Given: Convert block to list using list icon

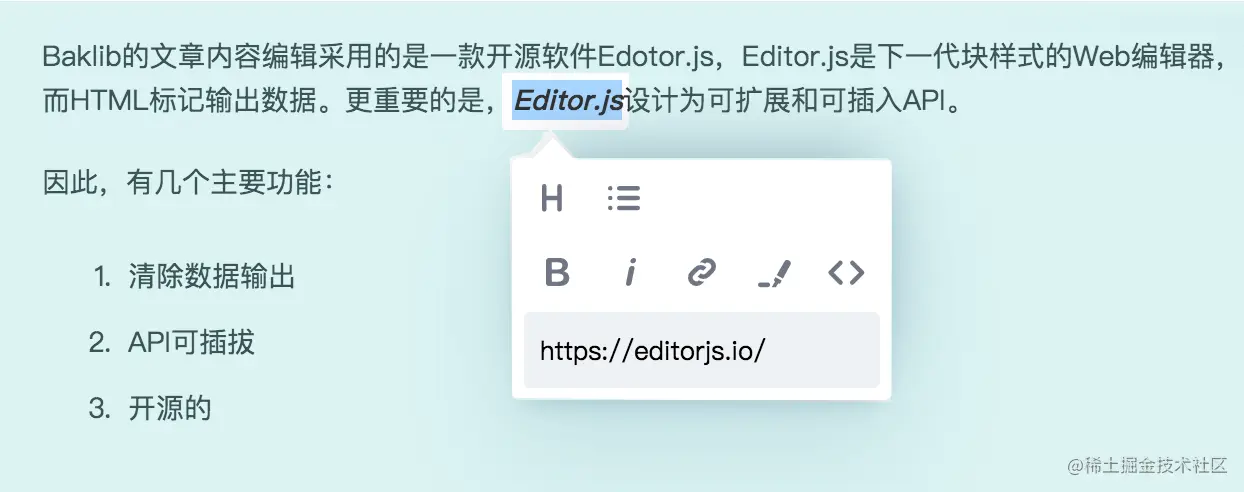Looking at the screenshot, I should click(624, 198).
